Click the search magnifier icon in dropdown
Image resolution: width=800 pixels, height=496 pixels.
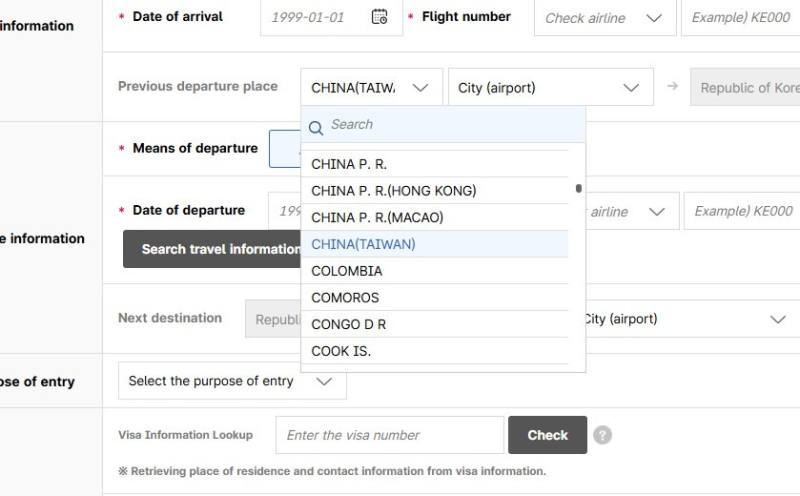click(x=316, y=126)
